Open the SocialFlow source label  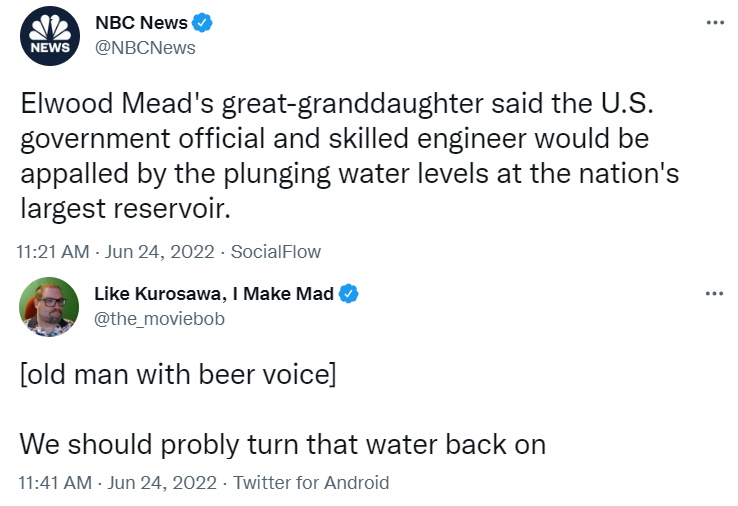coord(281,252)
